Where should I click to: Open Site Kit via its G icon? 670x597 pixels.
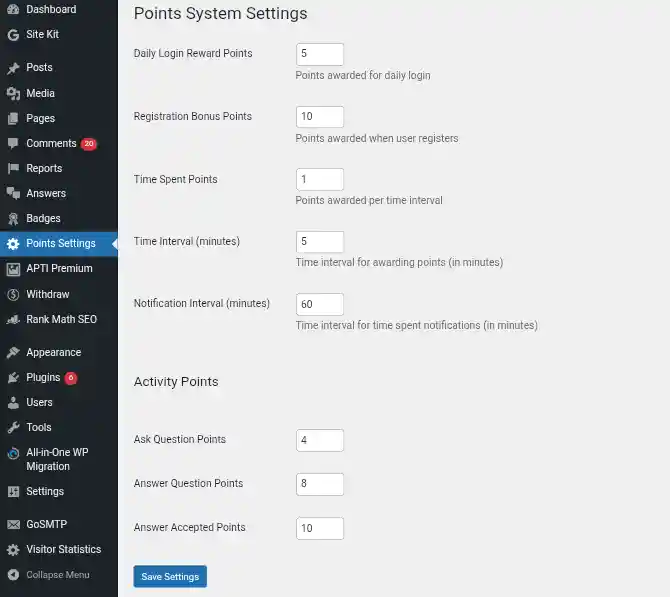pyautogui.click(x=13, y=35)
